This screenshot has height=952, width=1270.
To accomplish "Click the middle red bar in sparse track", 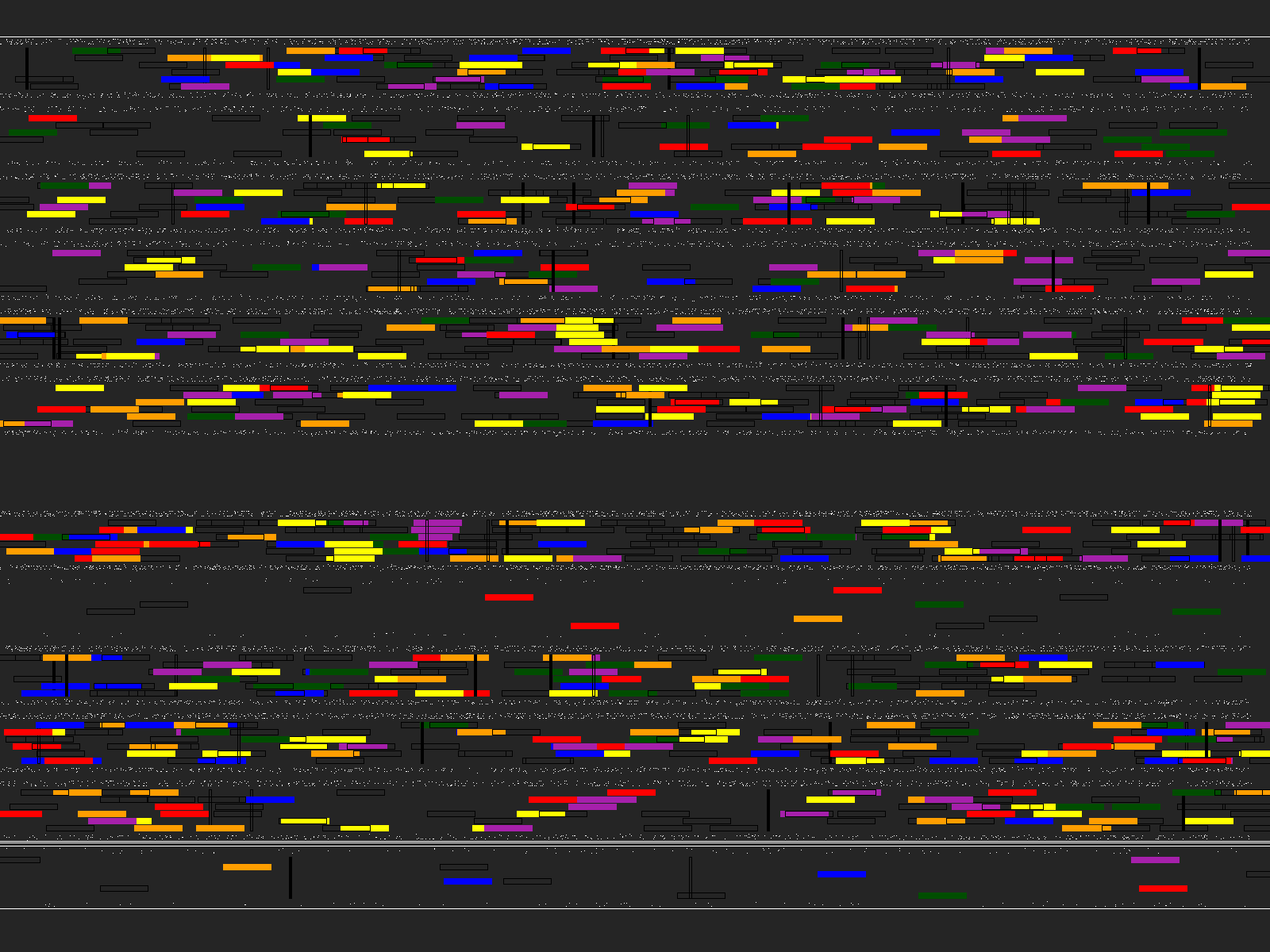I will click(595, 626).
